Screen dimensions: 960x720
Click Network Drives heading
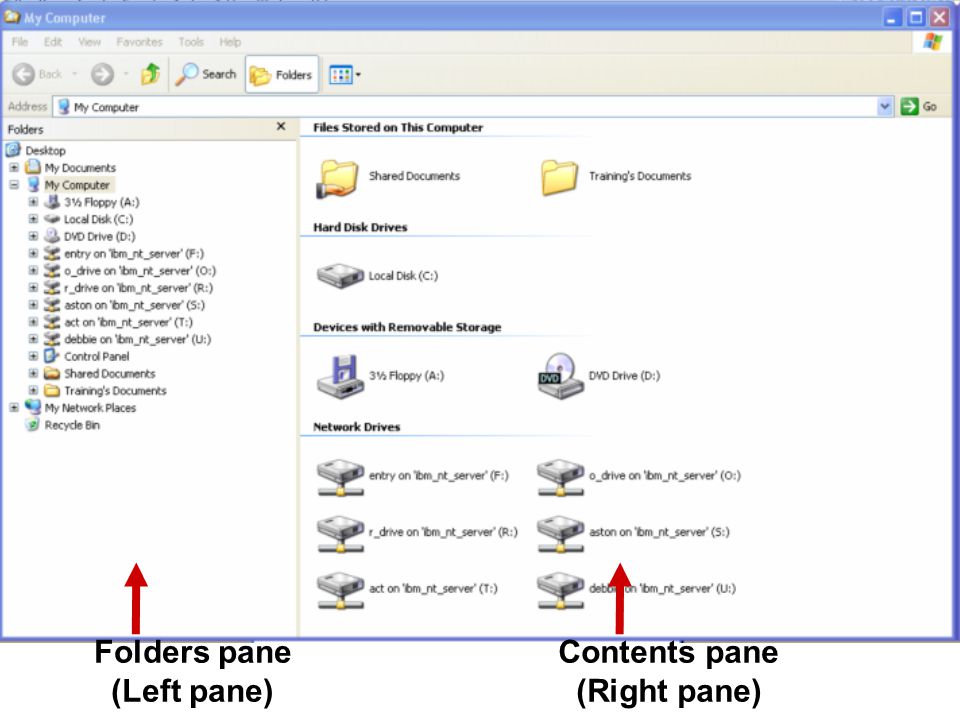(x=356, y=427)
